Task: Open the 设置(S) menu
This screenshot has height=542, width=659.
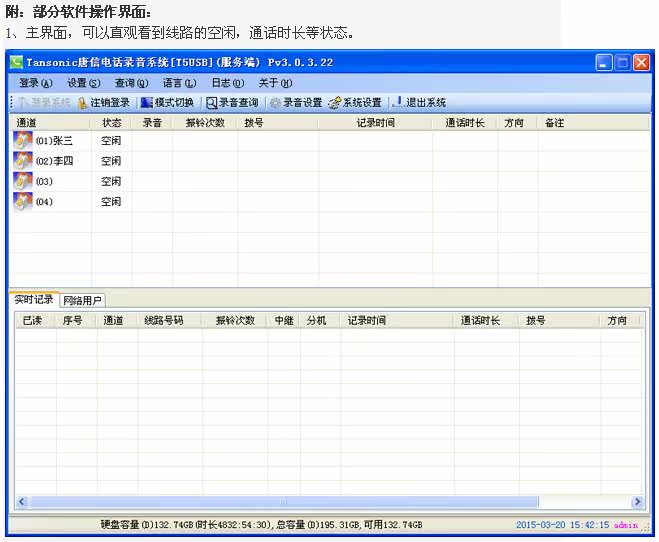Action: click(x=84, y=83)
